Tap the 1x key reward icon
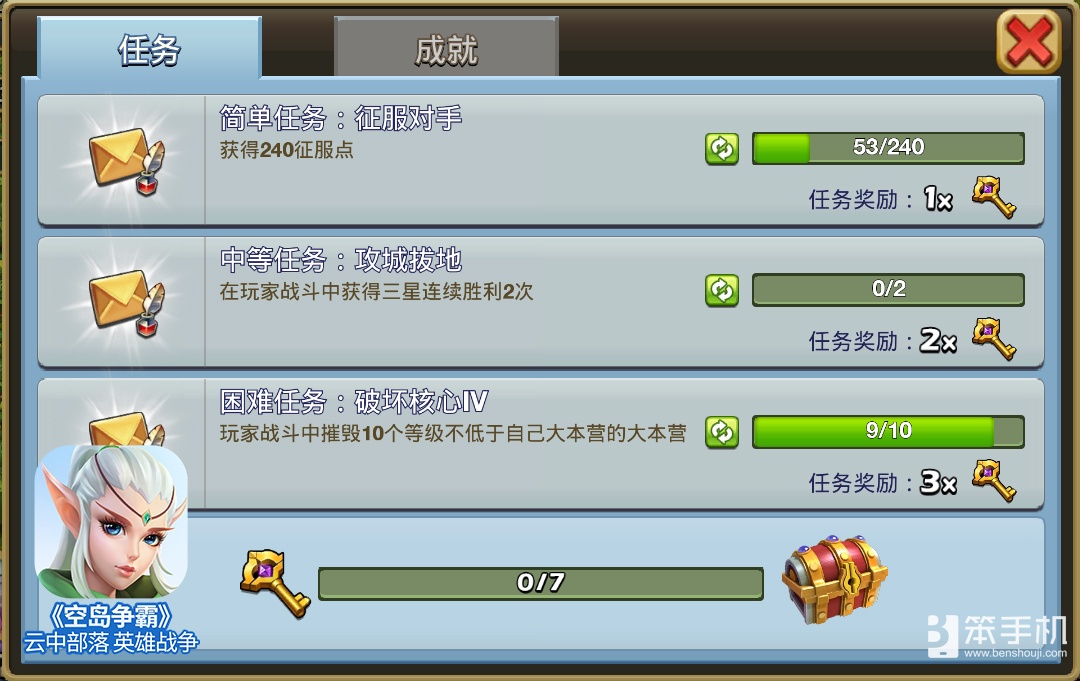Image resolution: width=1080 pixels, height=681 pixels. pos(993,197)
